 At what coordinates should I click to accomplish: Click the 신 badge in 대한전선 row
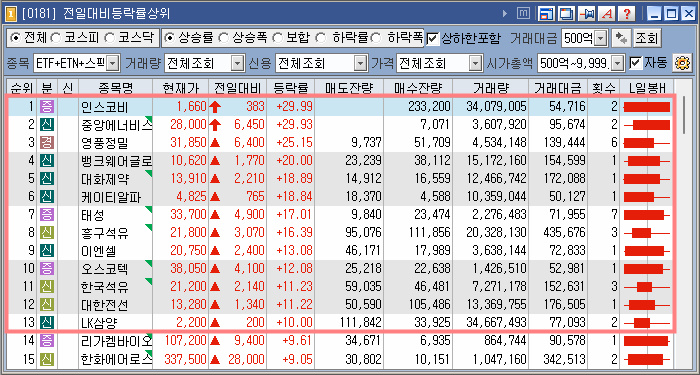point(46,305)
